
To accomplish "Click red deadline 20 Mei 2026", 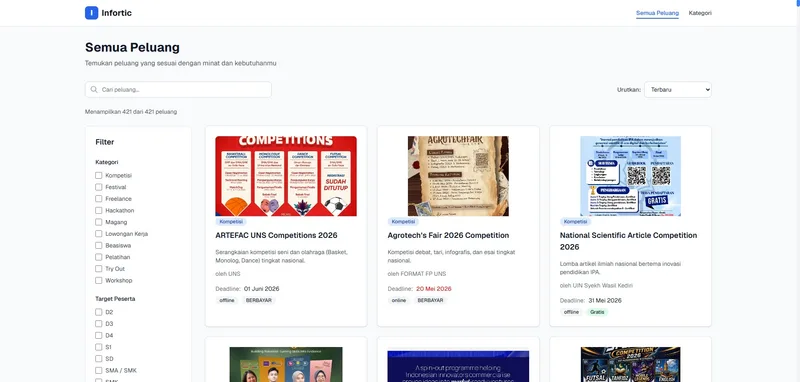I will [434, 289].
